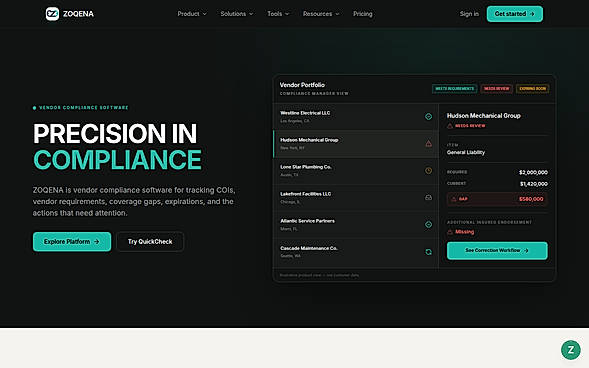Viewport: 589px width, 368px height.
Task: Click Lone Star Plumbing clock status icon
Action: (428, 170)
